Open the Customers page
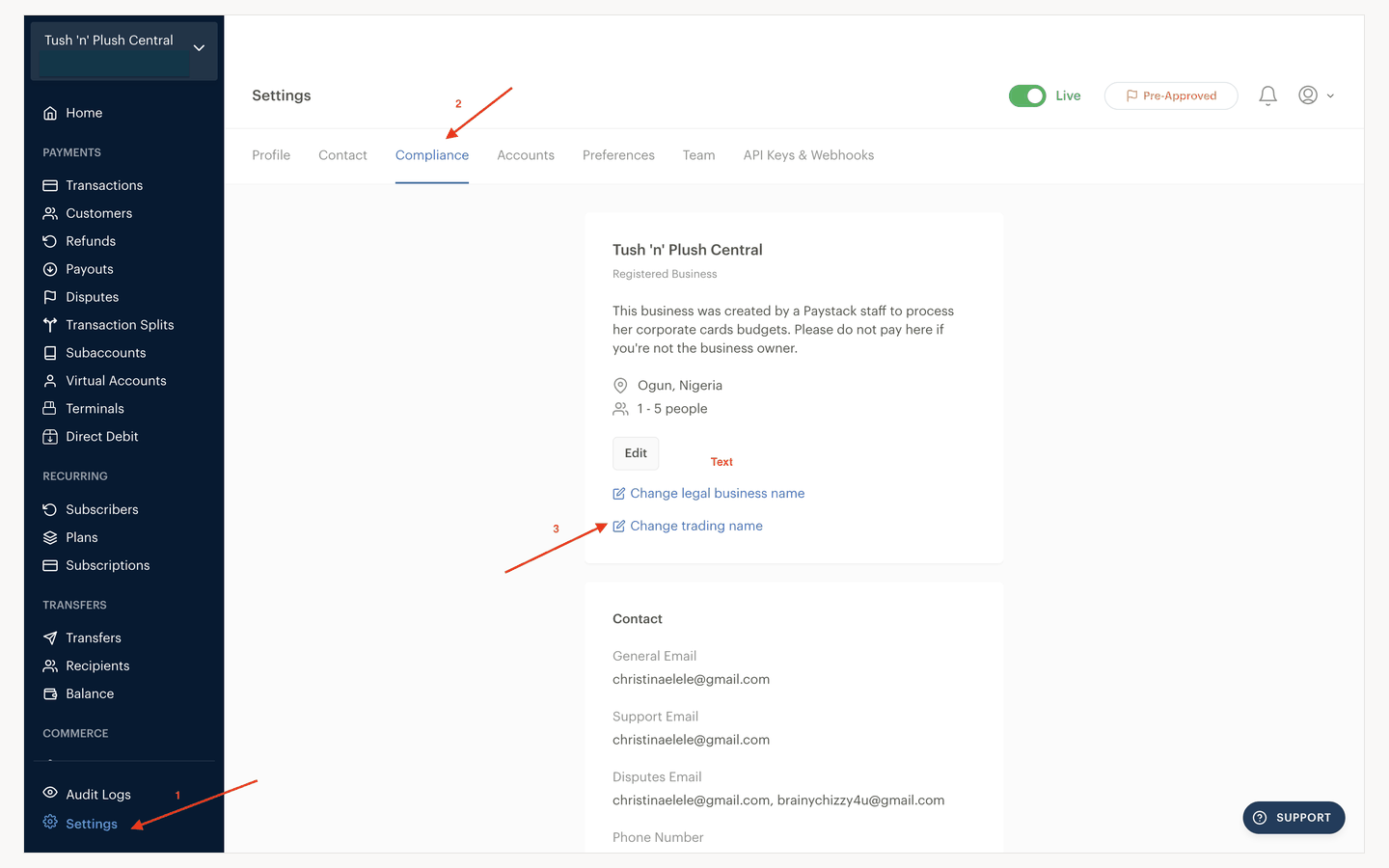 pyautogui.click(x=99, y=213)
